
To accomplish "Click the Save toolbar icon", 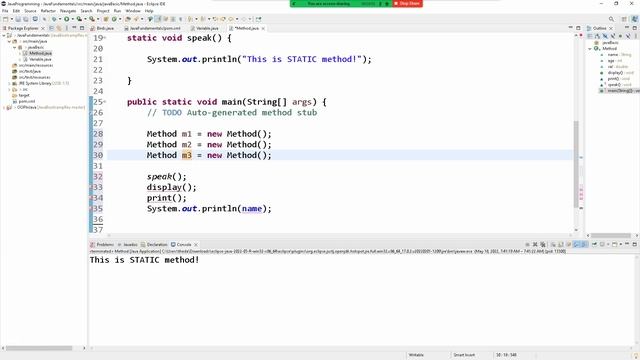I will (18, 19).
